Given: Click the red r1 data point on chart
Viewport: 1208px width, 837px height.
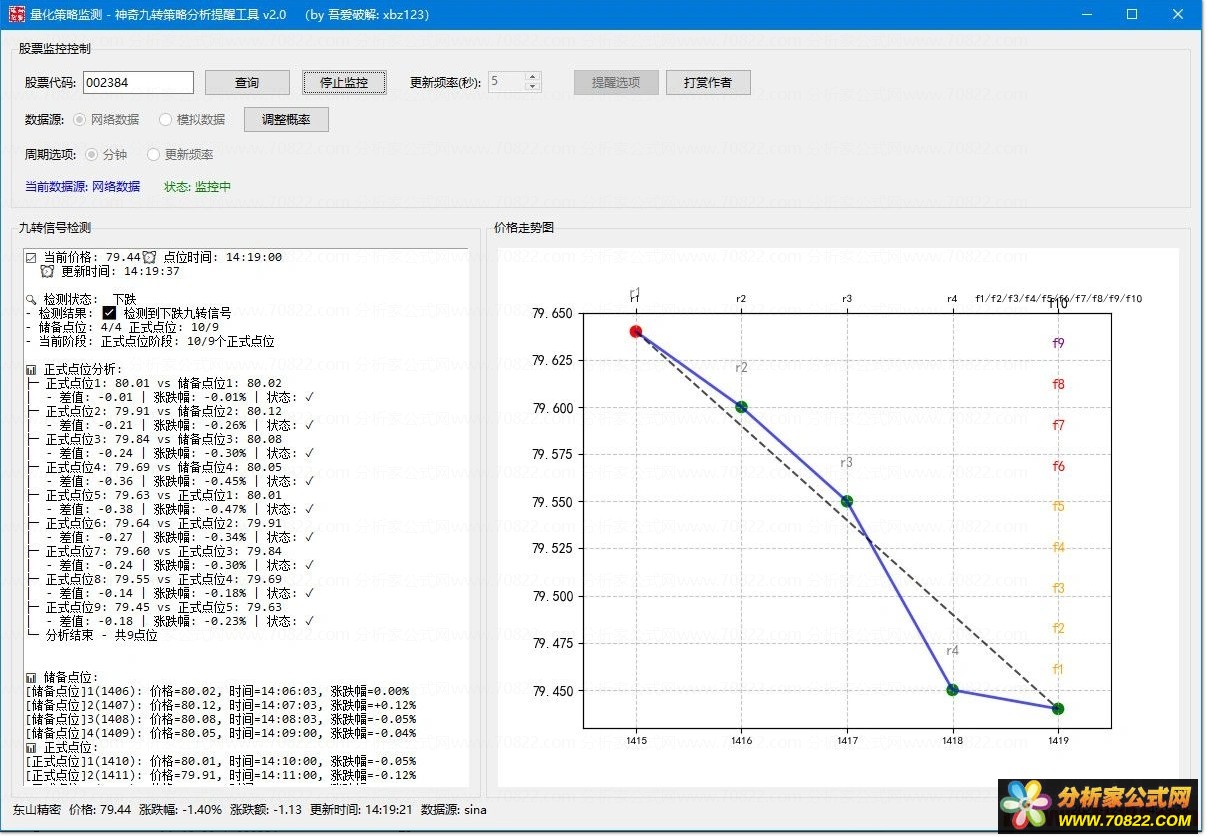Looking at the screenshot, I should coord(636,332).
